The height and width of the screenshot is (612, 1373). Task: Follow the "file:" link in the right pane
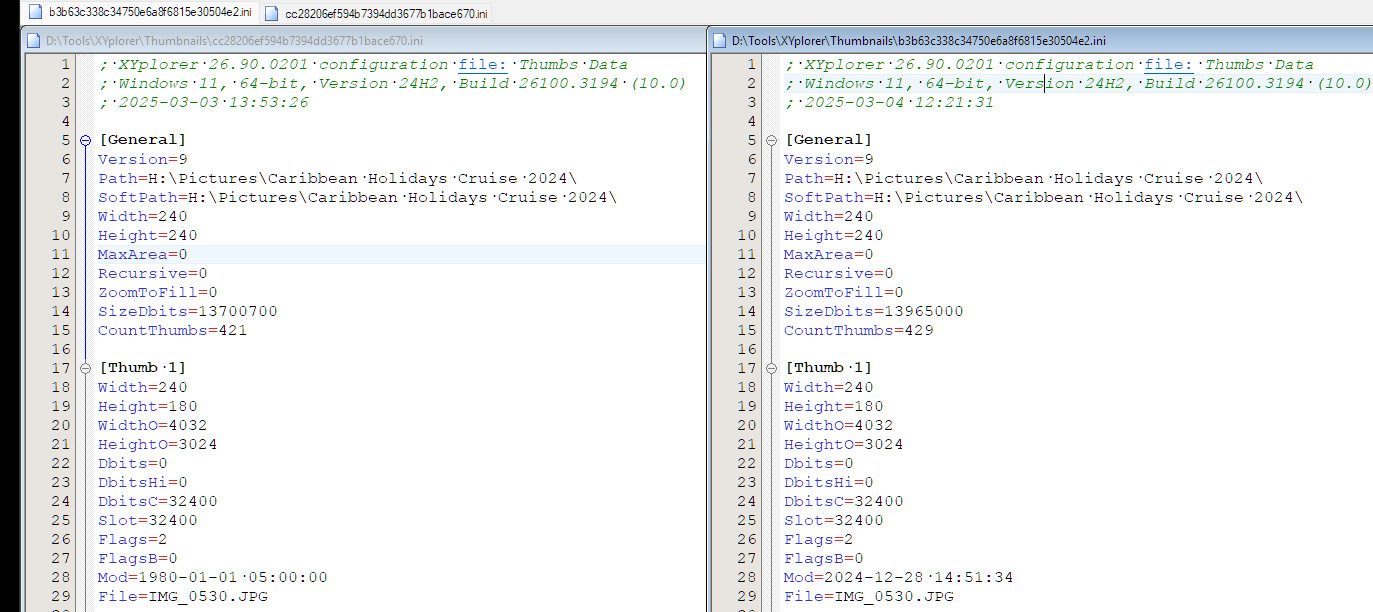tap(1168, 65)
